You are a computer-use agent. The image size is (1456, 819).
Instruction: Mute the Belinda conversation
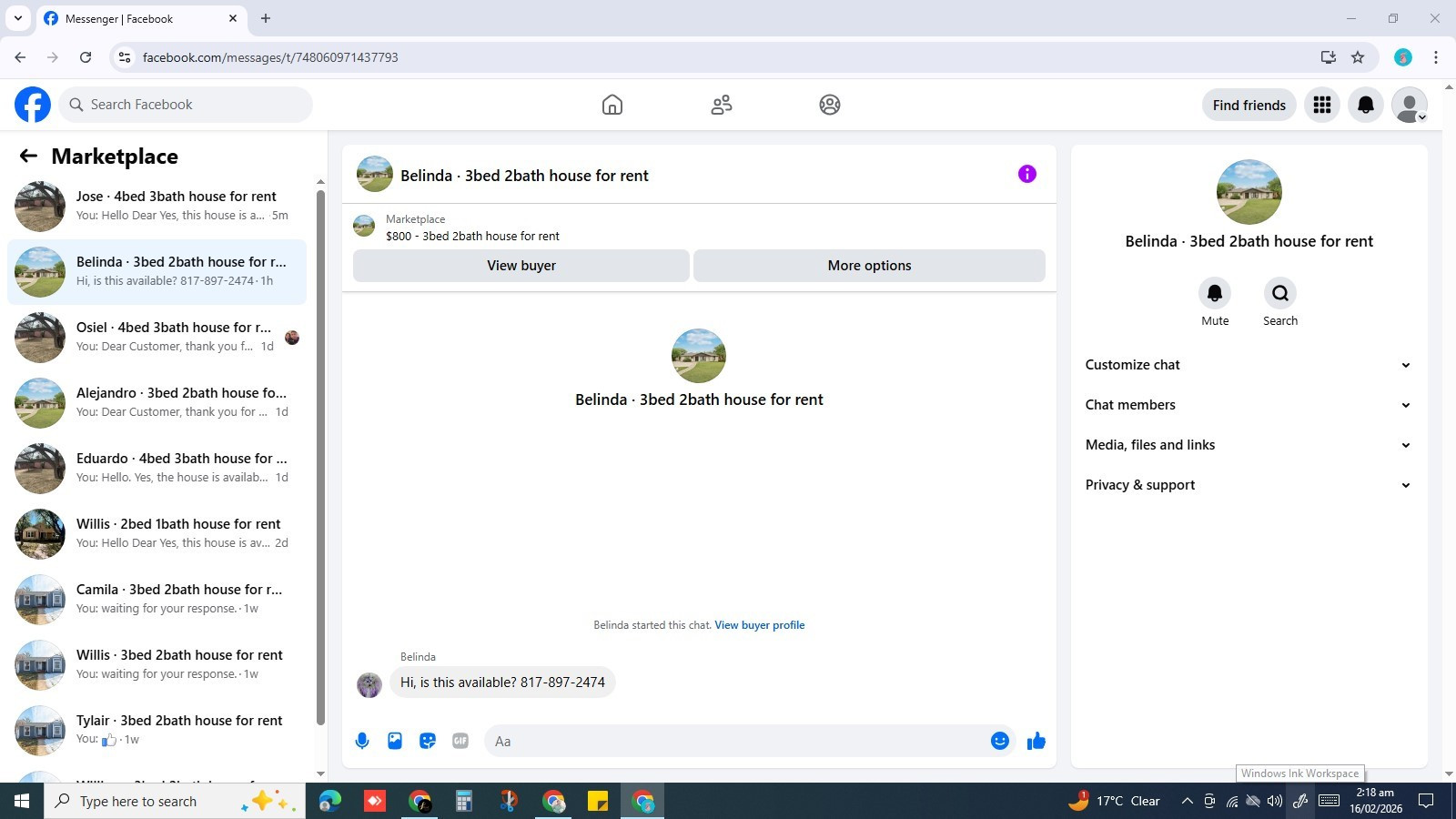(x=1215, y=293)
